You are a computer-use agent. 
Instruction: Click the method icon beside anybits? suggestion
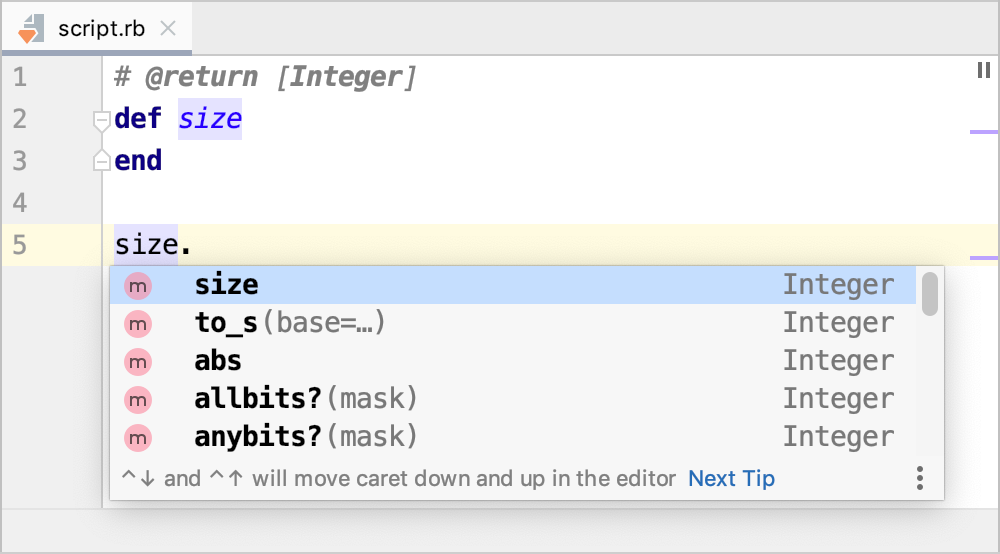pos(137,437)
